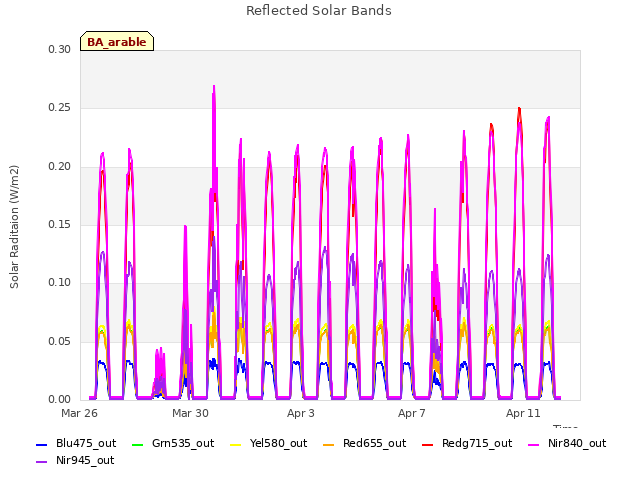
Task: Click the magenta Nir840_out legend color marker
Action: click(533, 444)
